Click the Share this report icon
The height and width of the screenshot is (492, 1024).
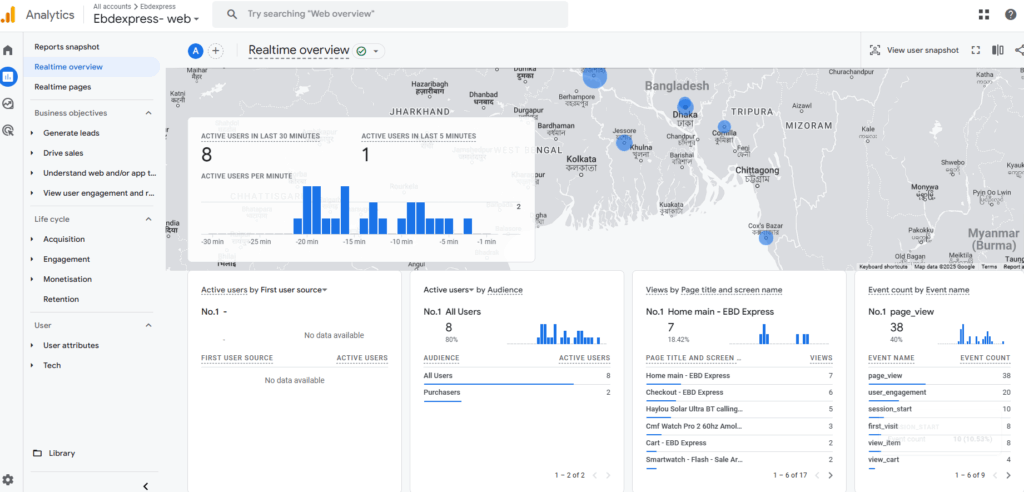(x=1018, y=50)
